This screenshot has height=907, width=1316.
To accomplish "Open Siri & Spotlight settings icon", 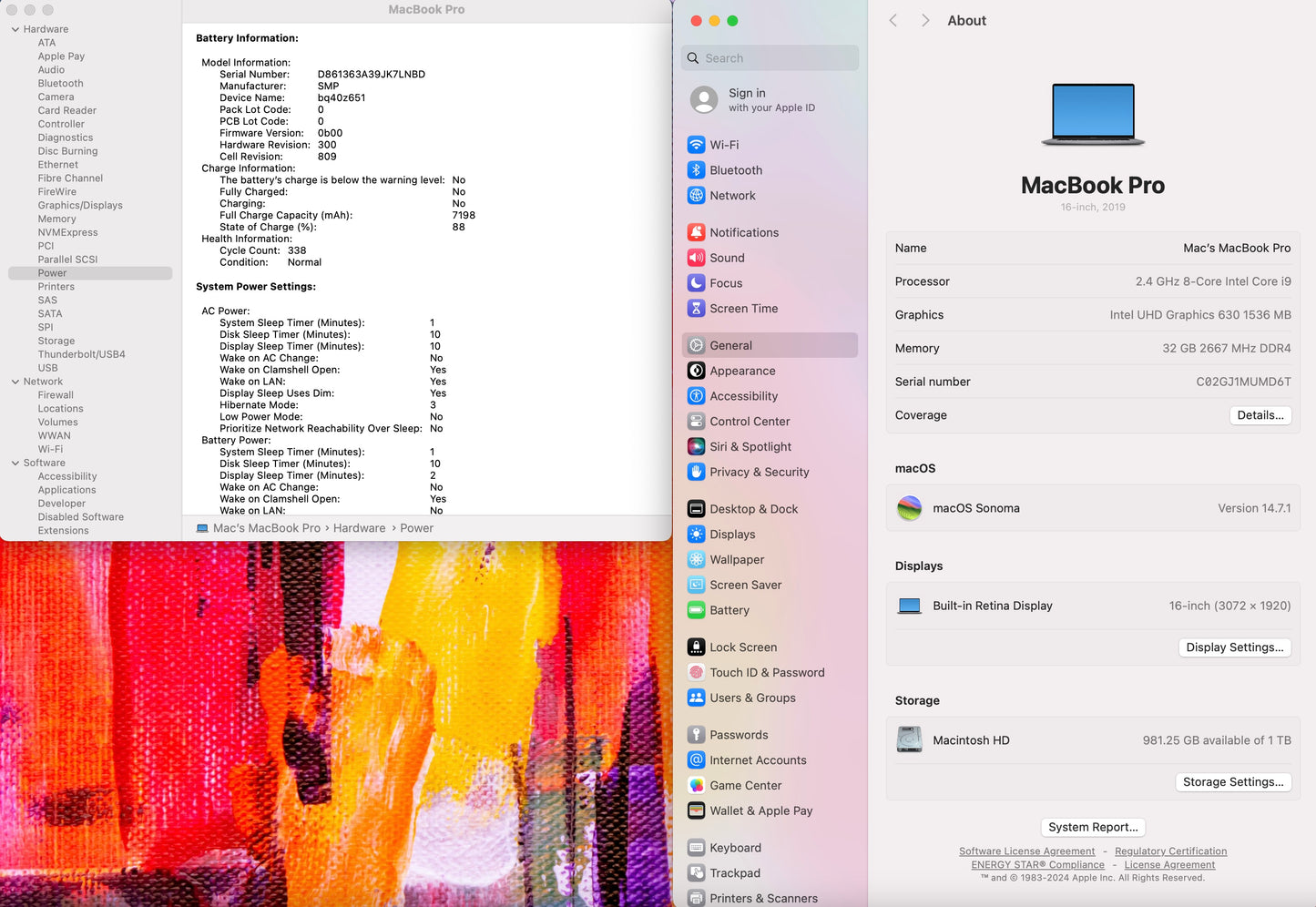I will point(696,447).
